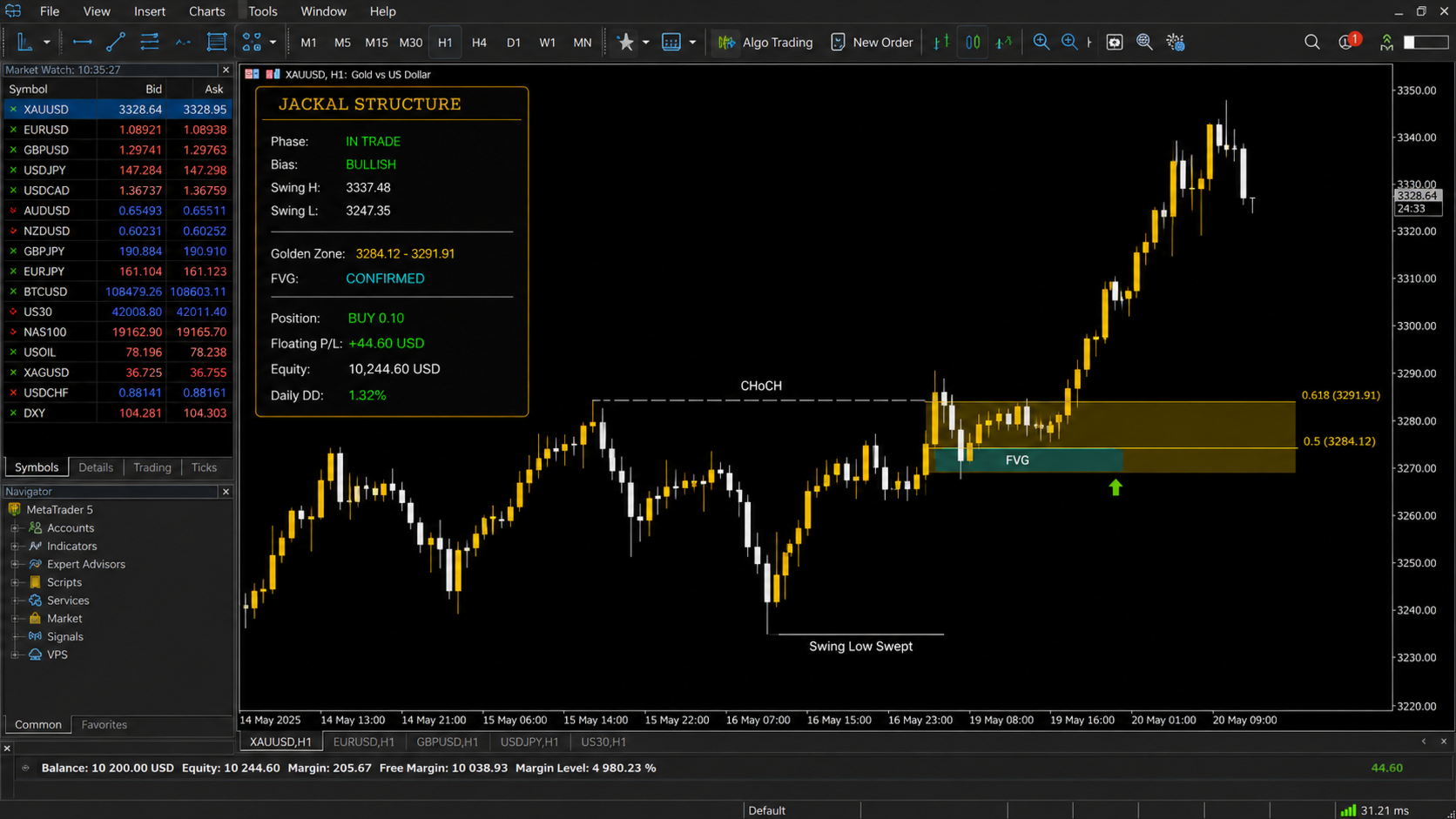Expand the Indicators tree node
This screenshot has width=1456, height=819.
click(x=15, y=547)
